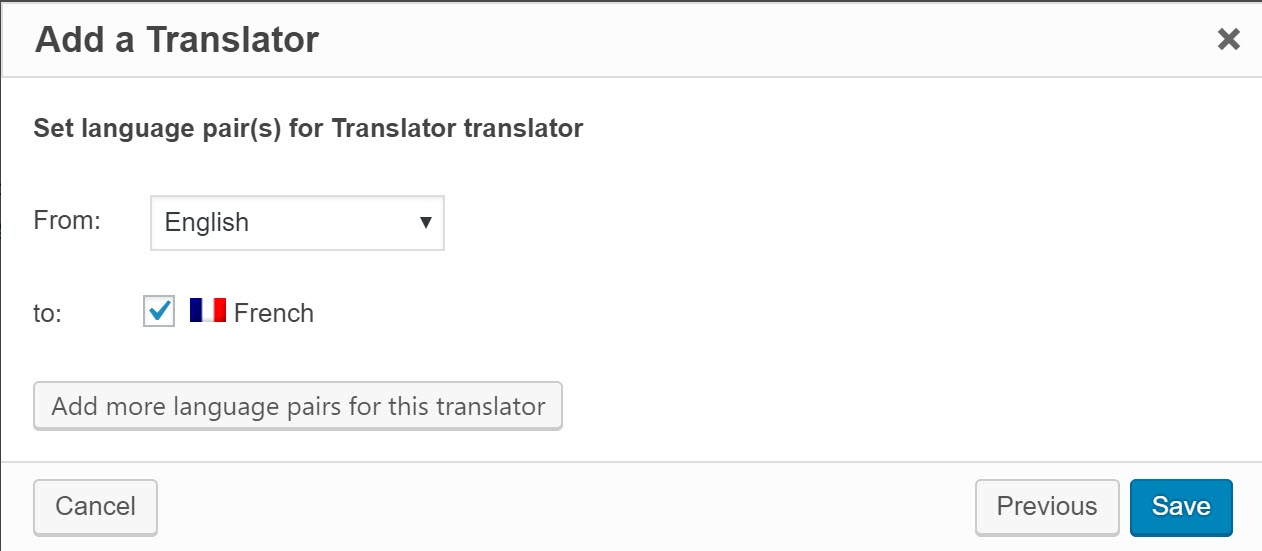Go back with the Previous button
The image size is (1262, 551).
click(x=1046, y=507)
